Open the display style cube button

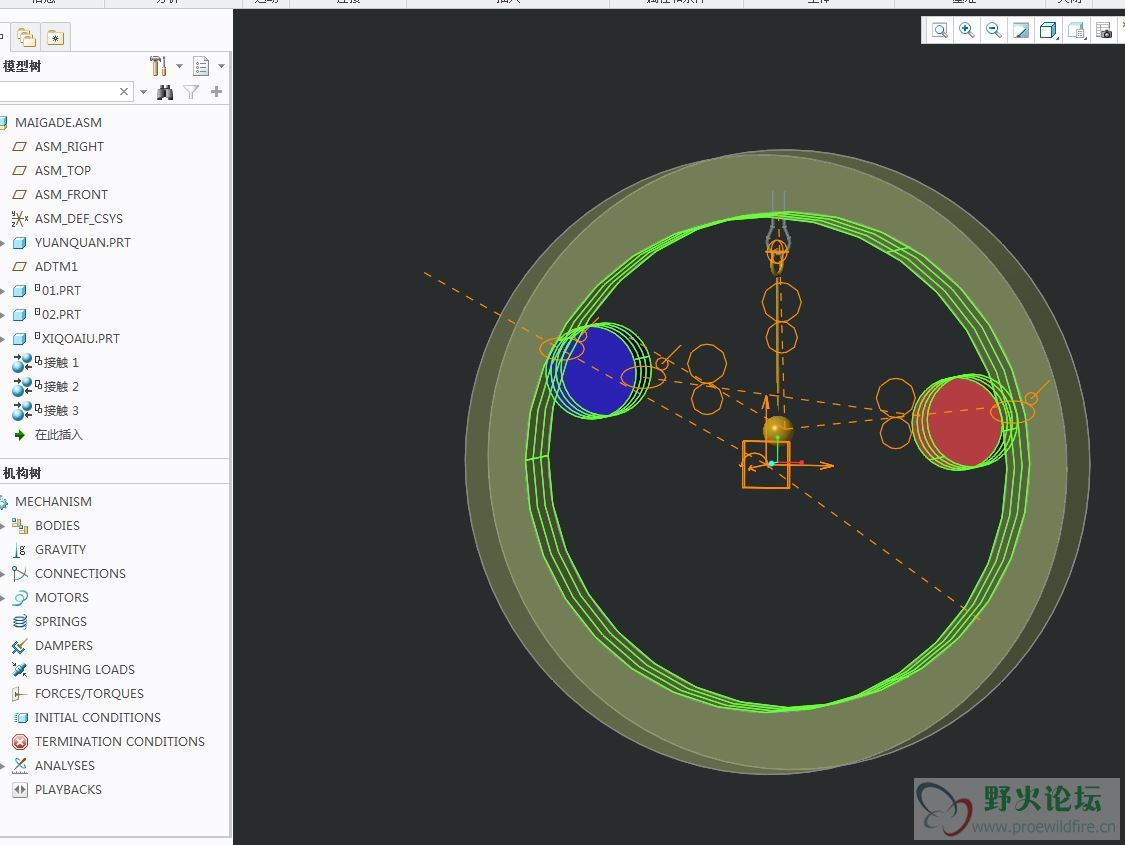[1048, 30]
